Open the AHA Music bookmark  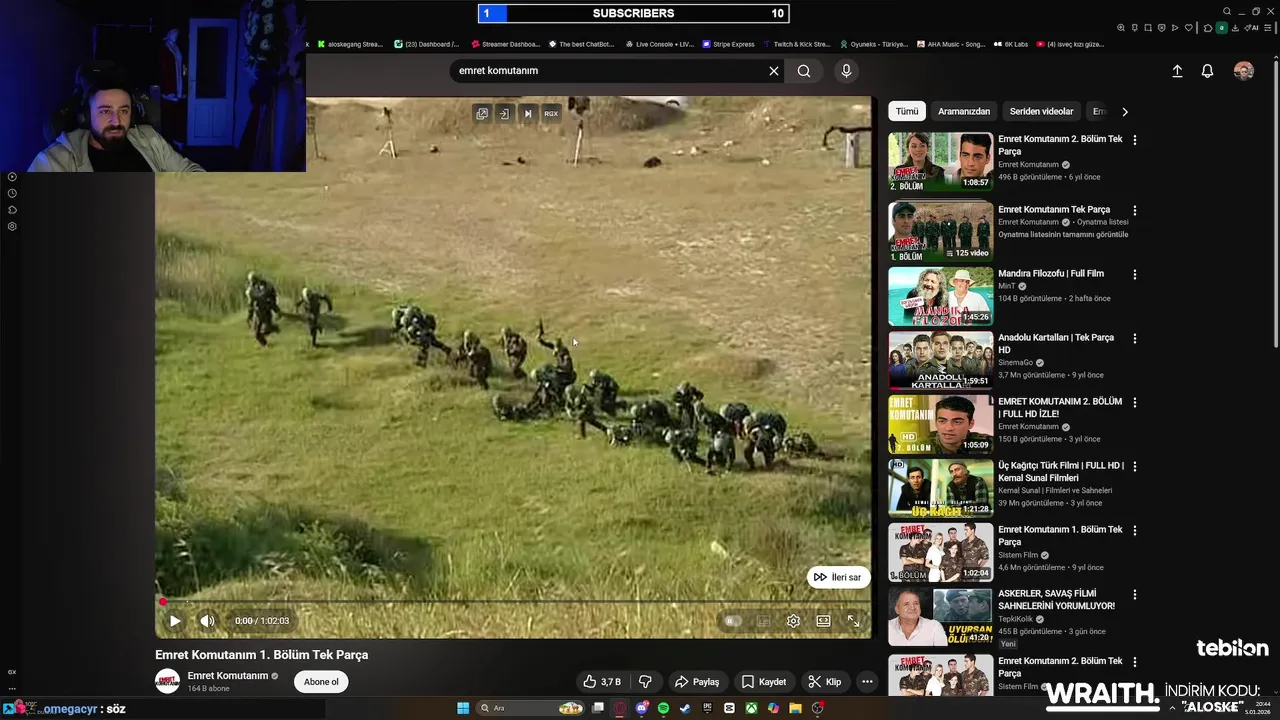[951, 44]
